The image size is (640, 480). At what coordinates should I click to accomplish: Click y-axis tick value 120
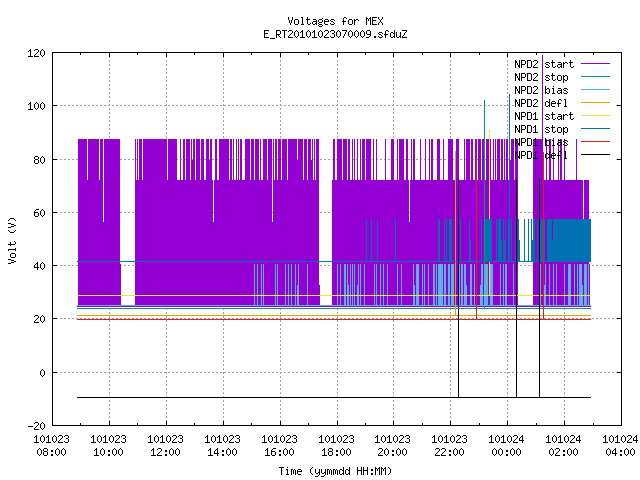pyautogui.click(x=36, y=53)
